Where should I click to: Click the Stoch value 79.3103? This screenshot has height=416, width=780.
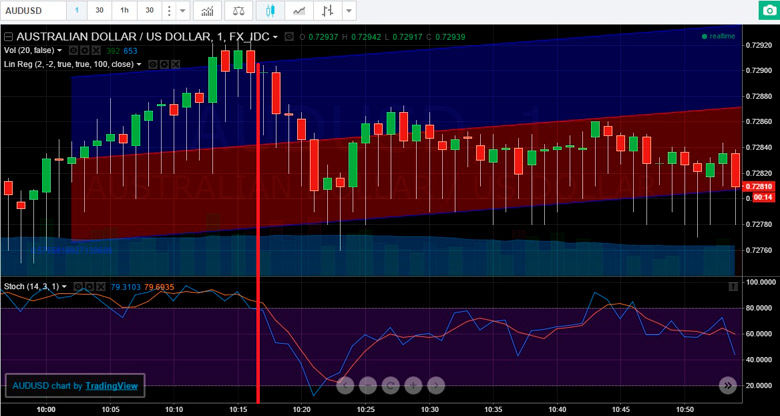click(126, 287)
